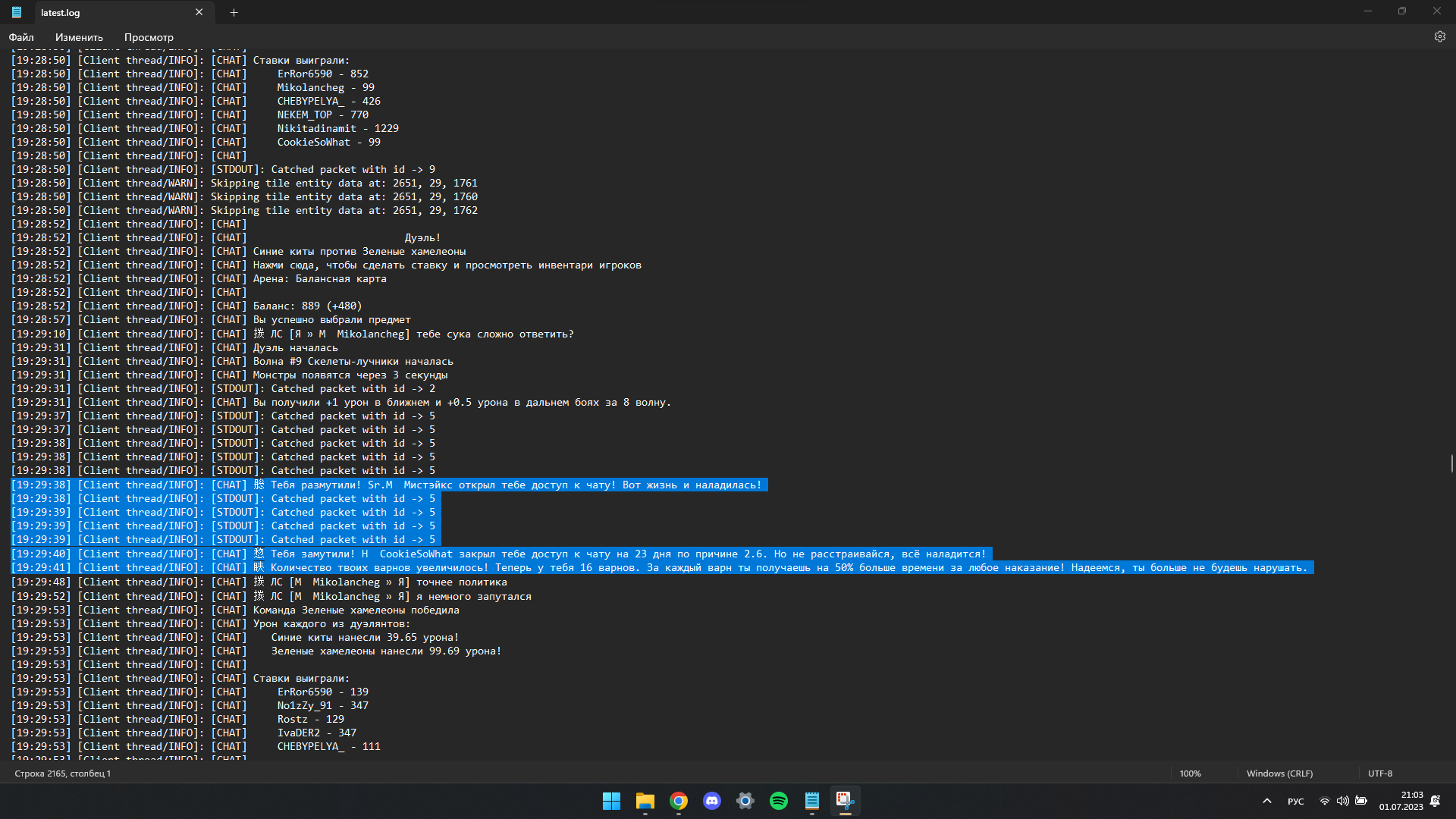Switch to Notepad taskbar icon

(812, 801)
